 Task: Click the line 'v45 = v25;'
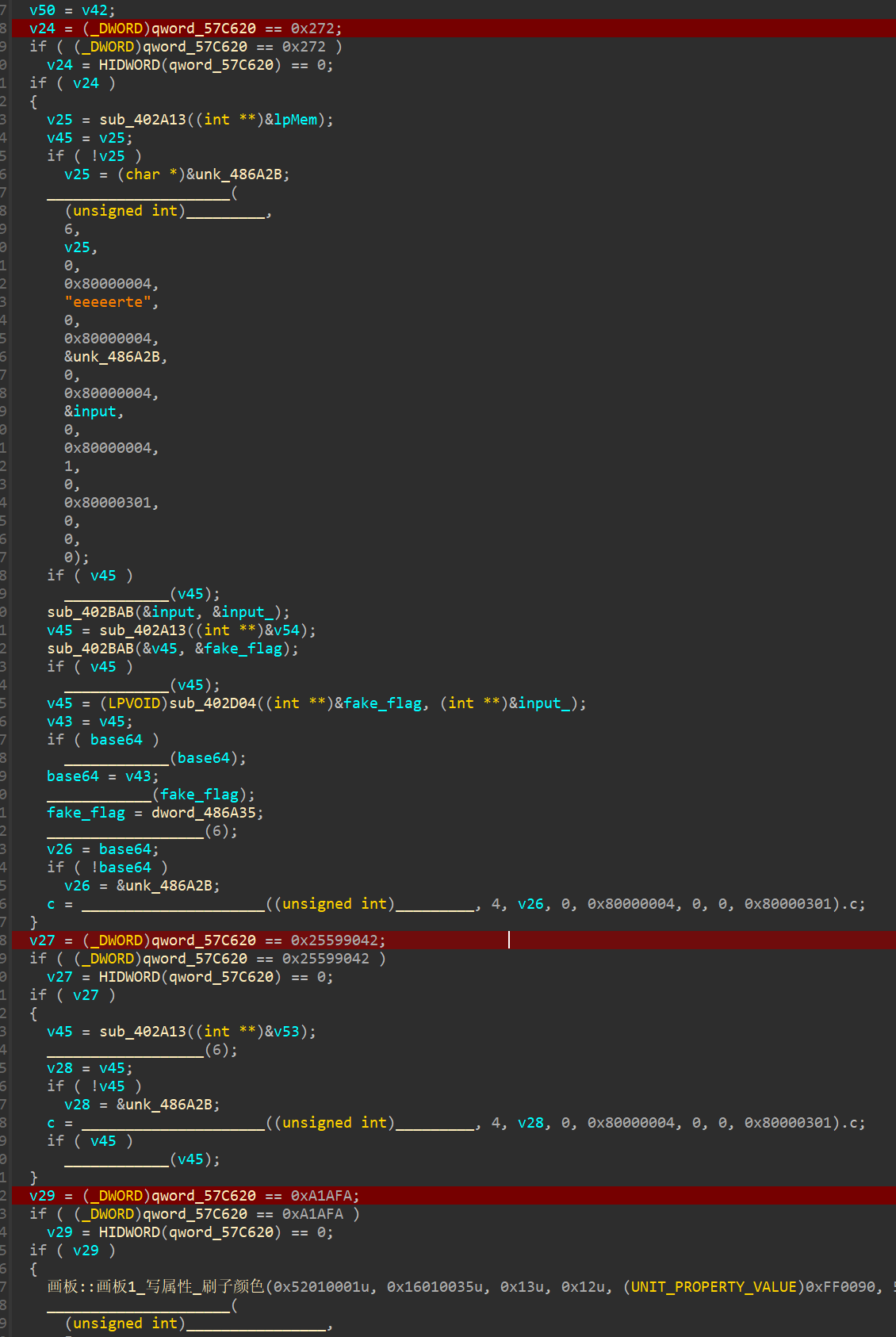point(90,138)
